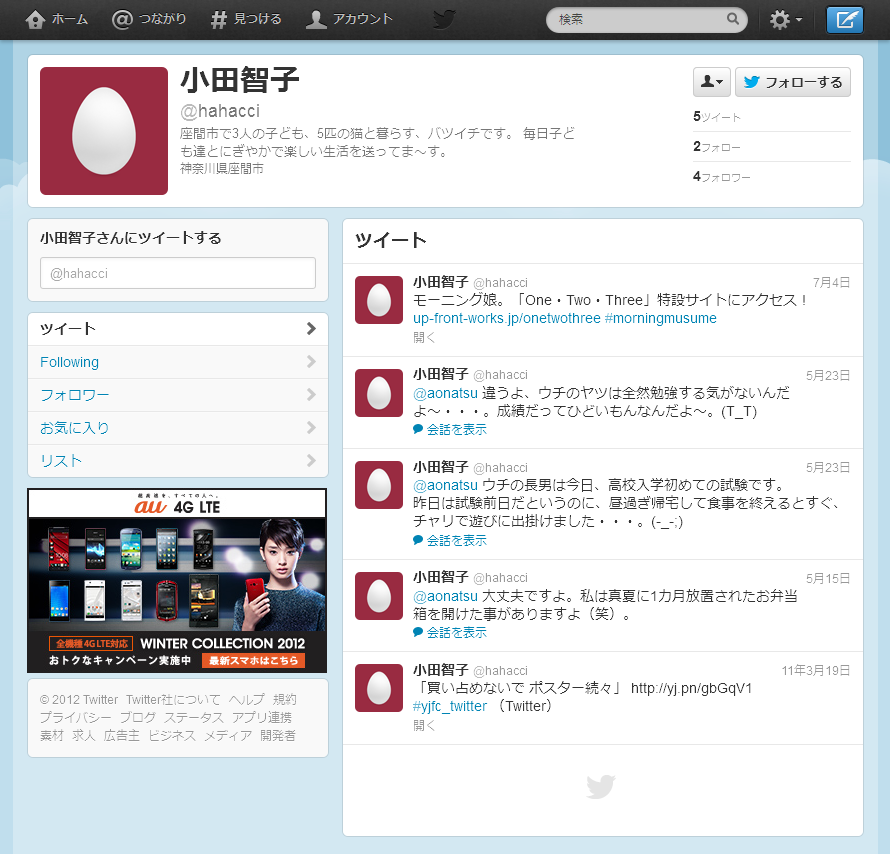Open ブログ footer link
890x854 pixels.
click(x=137, y=718)
